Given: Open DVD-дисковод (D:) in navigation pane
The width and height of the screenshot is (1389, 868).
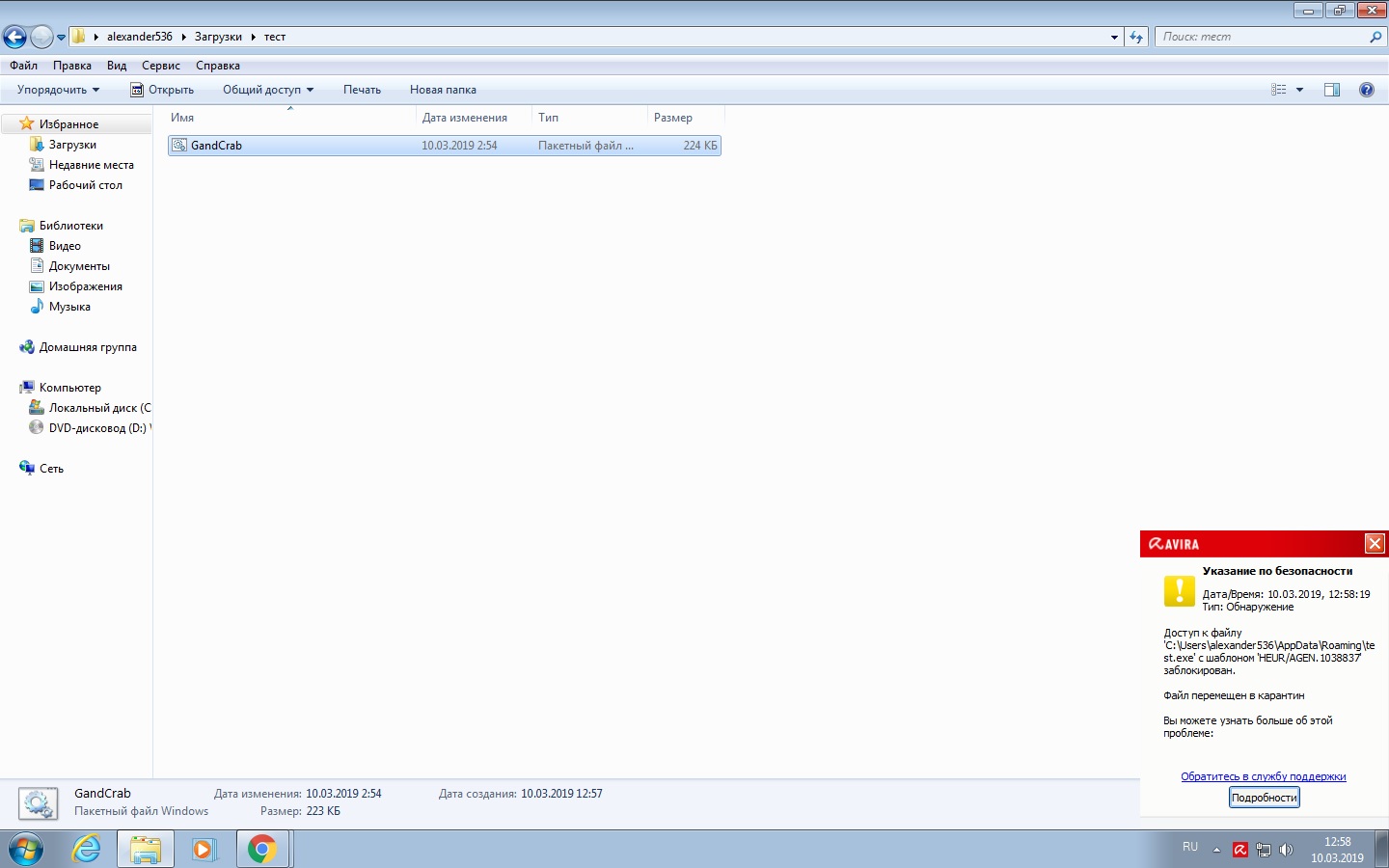Looking at the screenshot, I should pyautogui.click(x=97, y=428).
